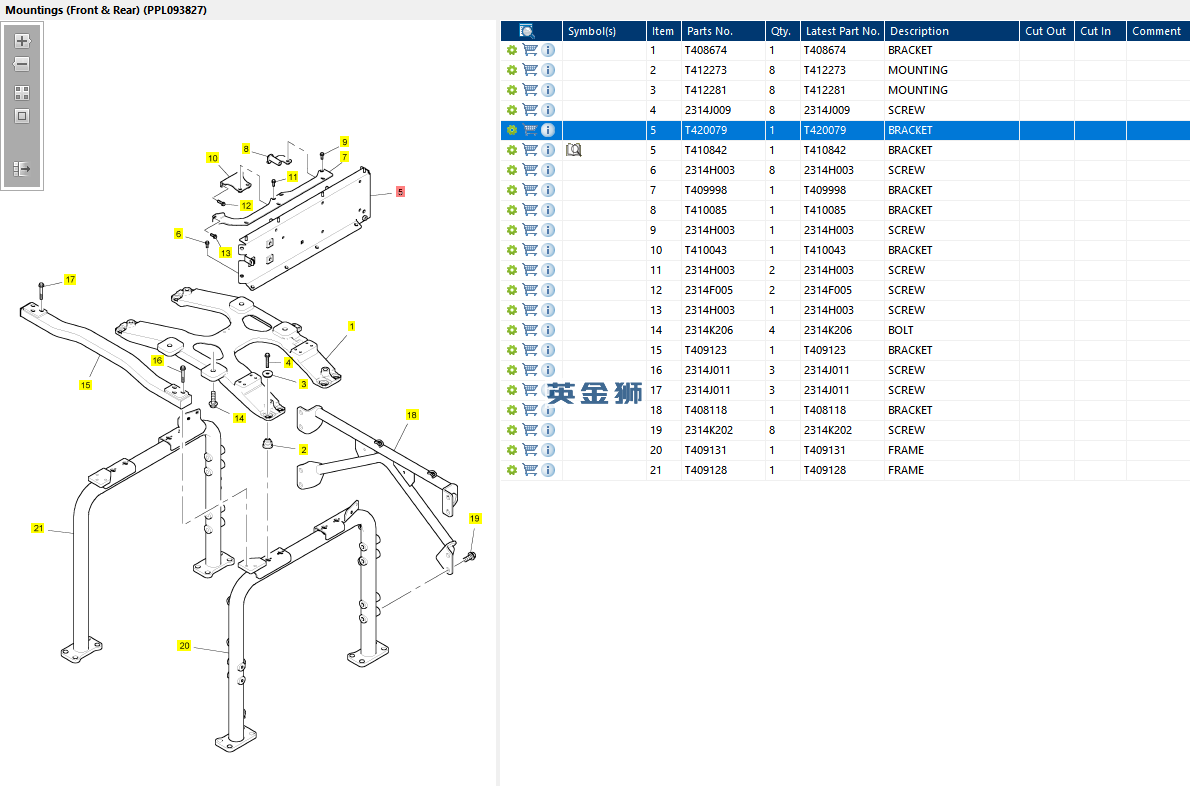The image size is (1190, 786).
Task: Click the cart icon for FRAME T409128
Action: click(530, 470)
